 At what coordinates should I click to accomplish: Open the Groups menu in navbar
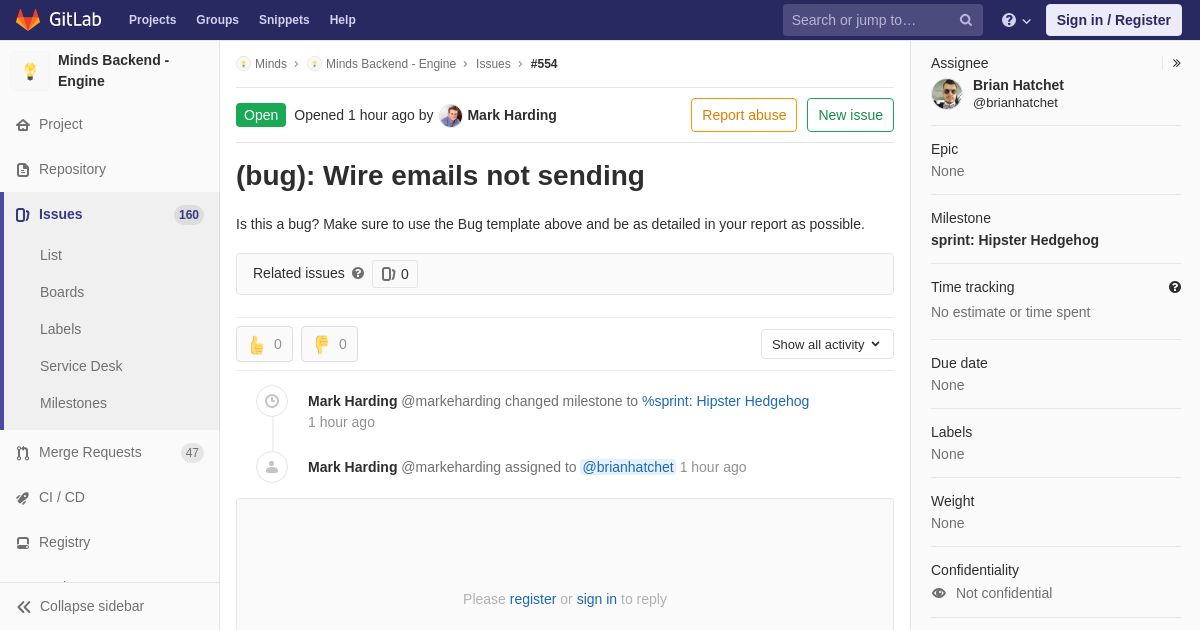click(x=217, y=20)
